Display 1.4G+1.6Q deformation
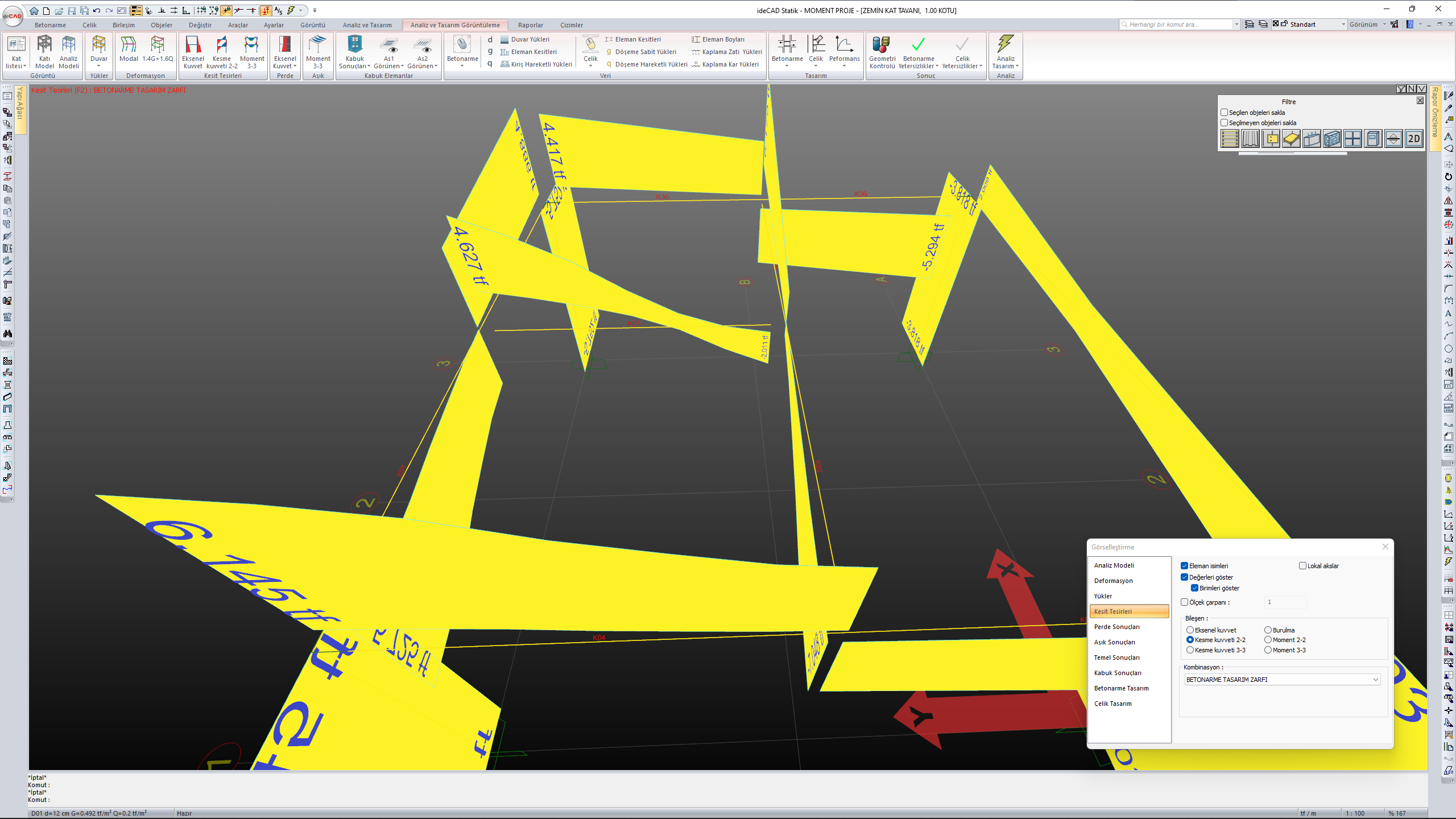Image resolution: width=1456 pixels, height=819 pixels. 158,49
